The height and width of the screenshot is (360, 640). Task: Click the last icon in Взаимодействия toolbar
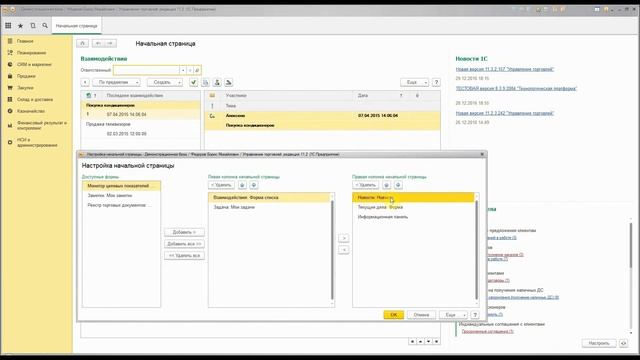click(229, 82)
